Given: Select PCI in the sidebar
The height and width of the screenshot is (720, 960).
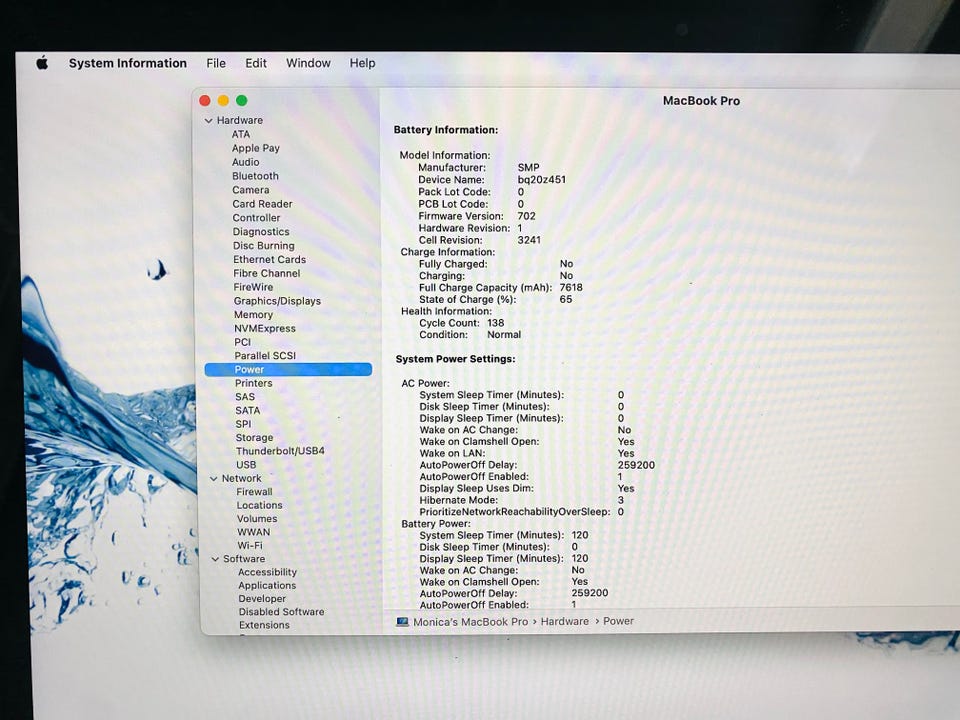Looking at the screenshot, I should [242, 342].
